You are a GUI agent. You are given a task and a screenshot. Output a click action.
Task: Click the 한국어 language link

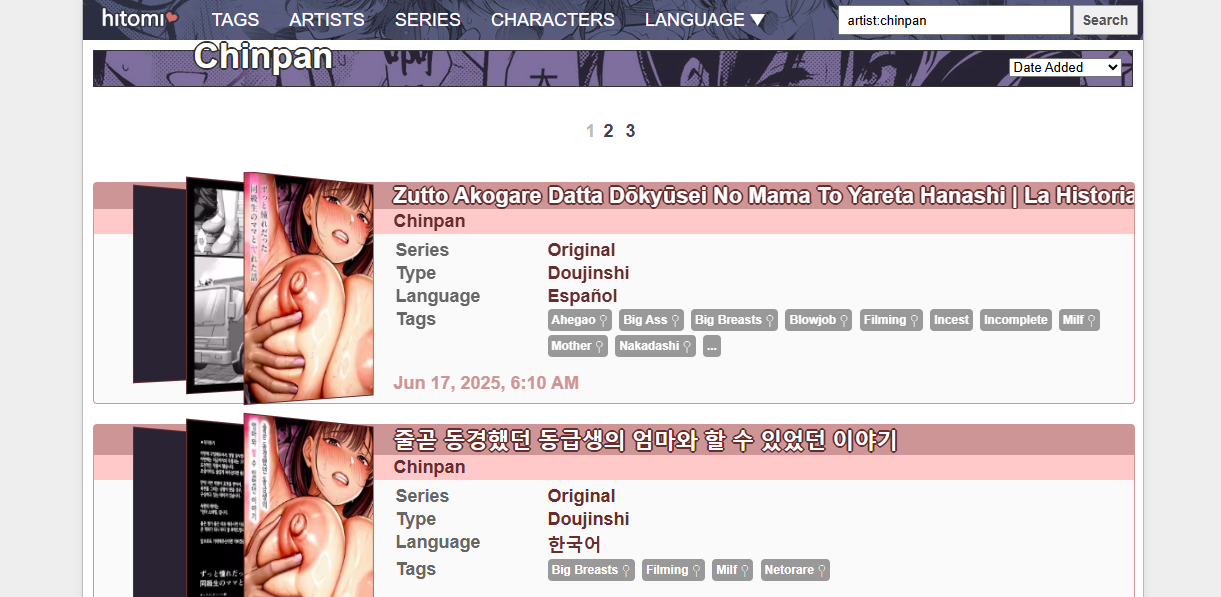(x=575, y=544)
